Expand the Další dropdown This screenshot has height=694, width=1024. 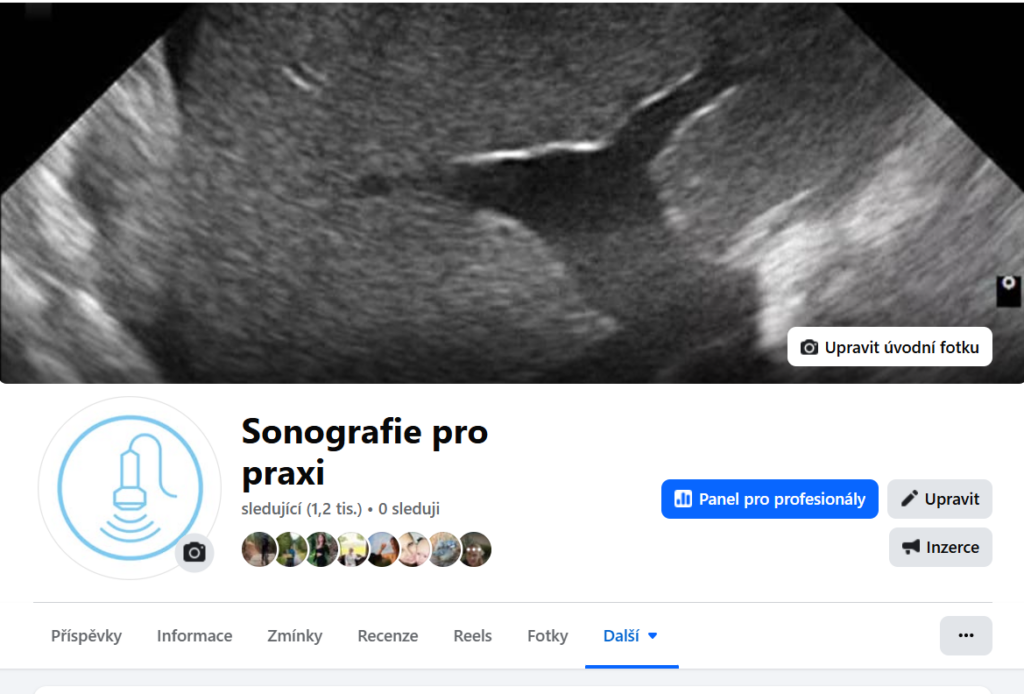click(631, 636)
